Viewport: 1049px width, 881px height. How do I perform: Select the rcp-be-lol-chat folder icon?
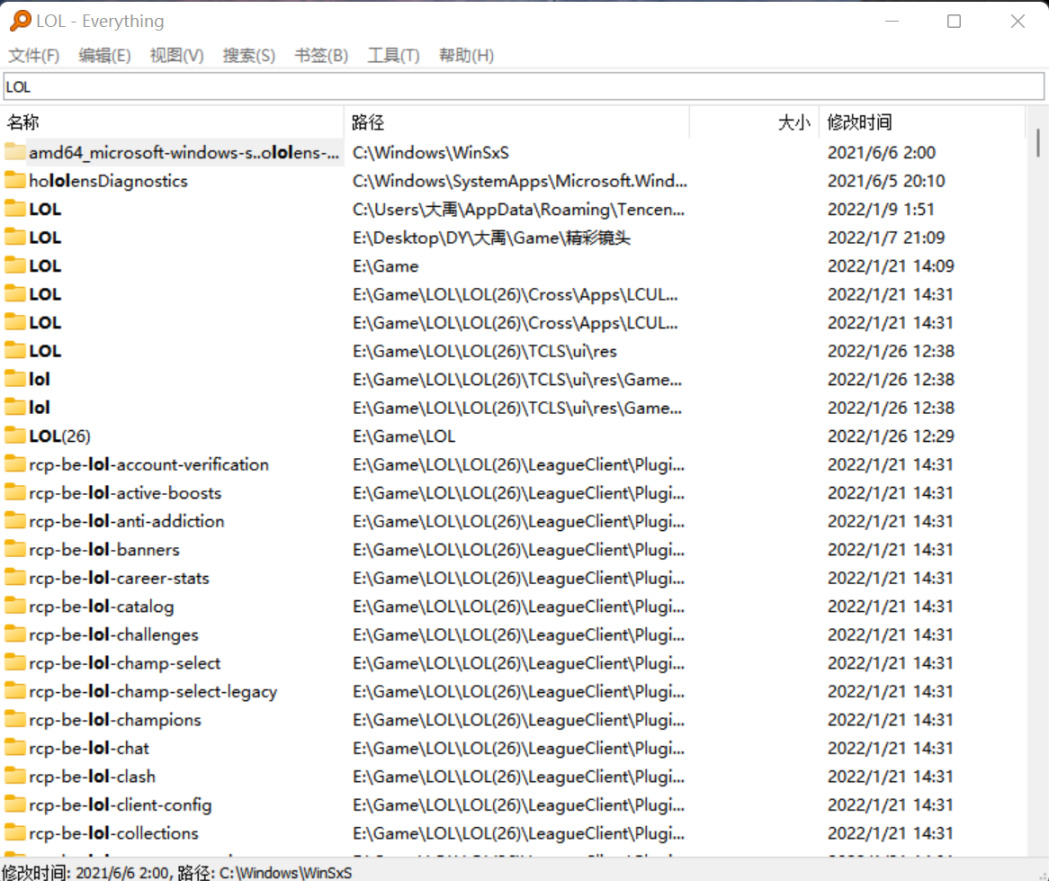15,747
